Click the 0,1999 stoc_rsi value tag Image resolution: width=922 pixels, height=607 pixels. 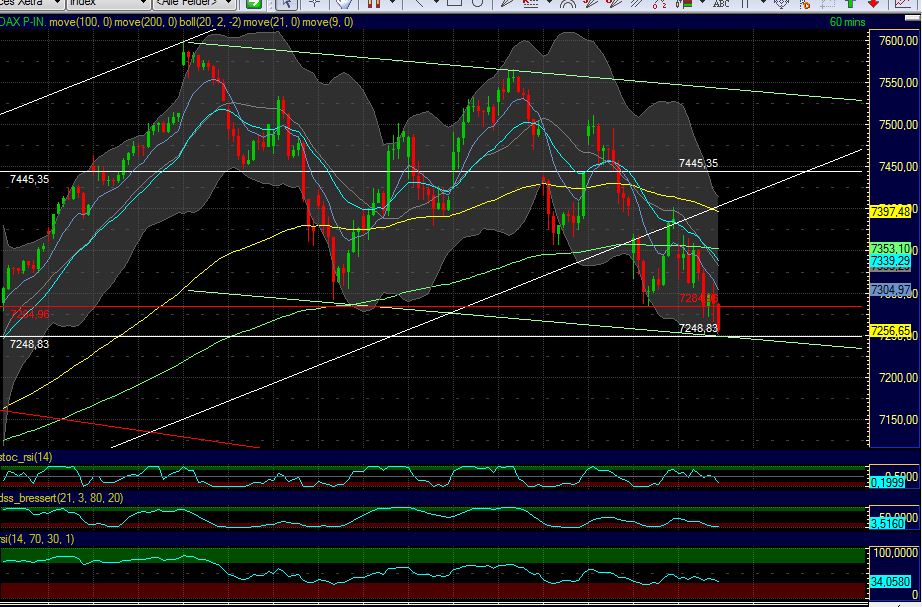tap(887, 483)
